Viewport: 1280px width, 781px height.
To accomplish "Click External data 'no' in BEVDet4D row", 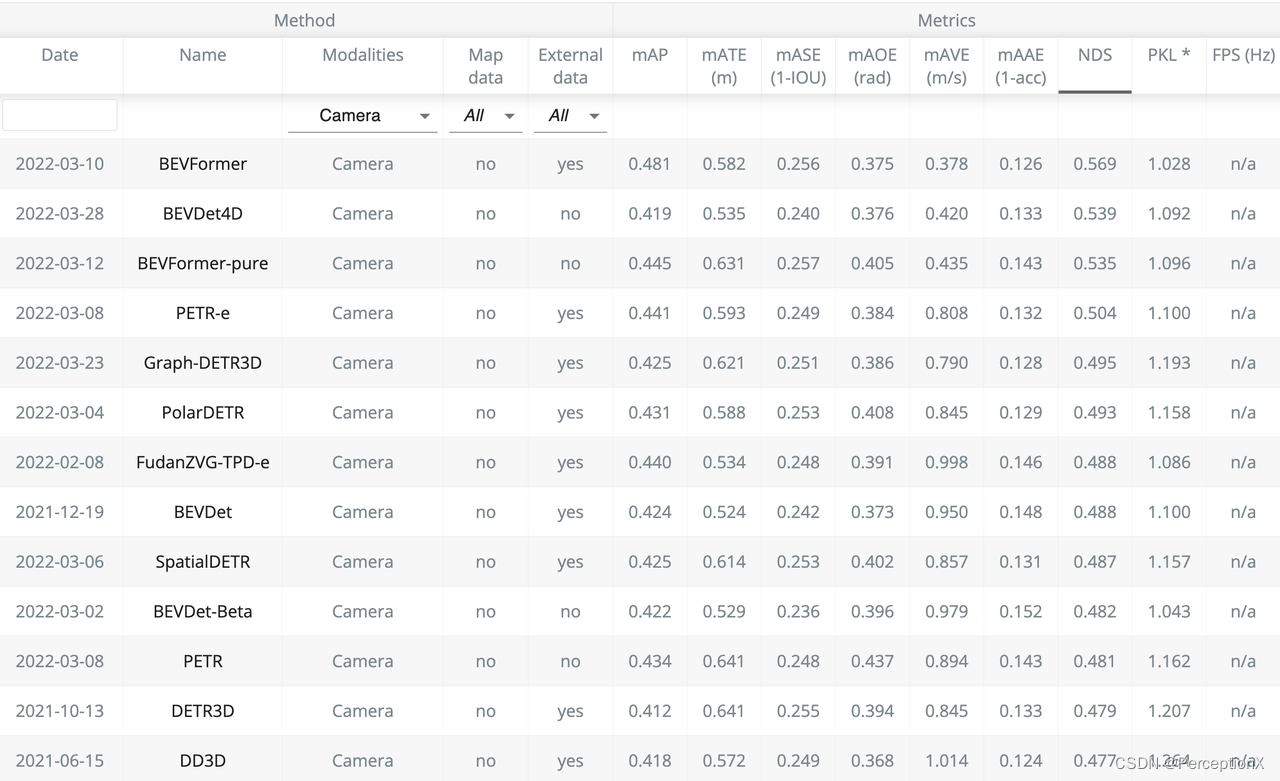I will (x=570, y=214).
